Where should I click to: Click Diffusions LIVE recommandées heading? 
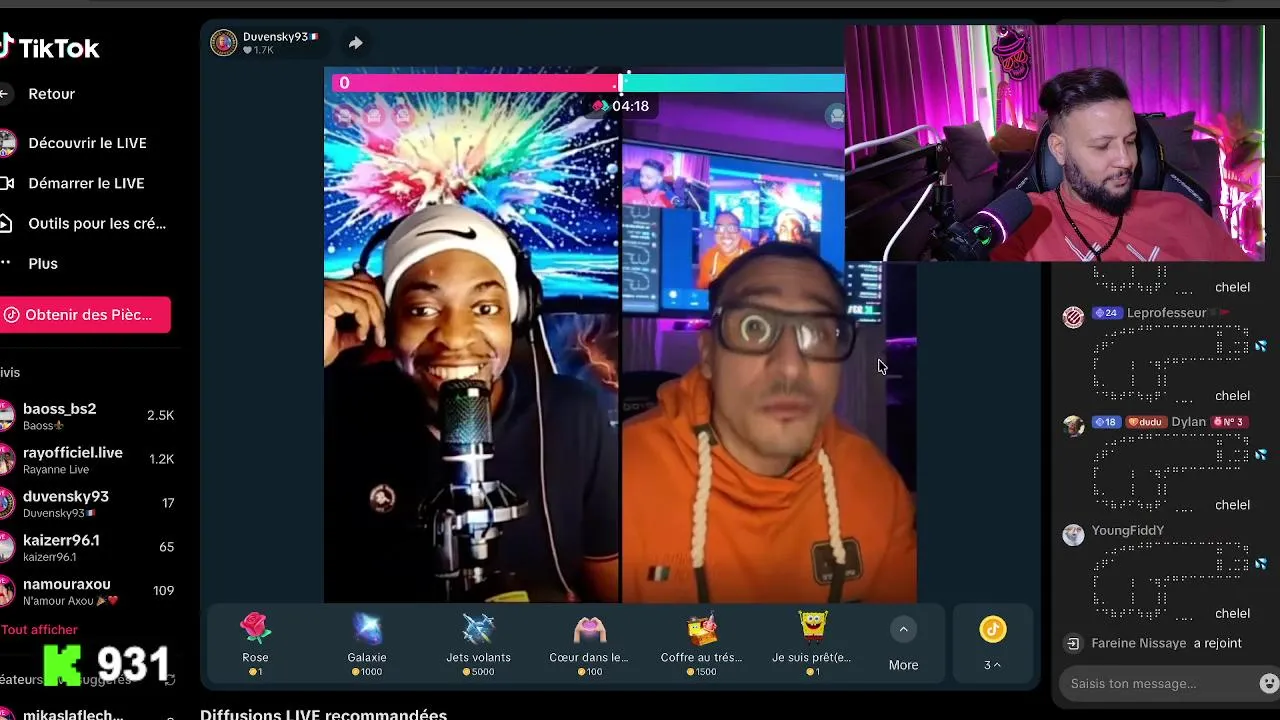(323, 714)
